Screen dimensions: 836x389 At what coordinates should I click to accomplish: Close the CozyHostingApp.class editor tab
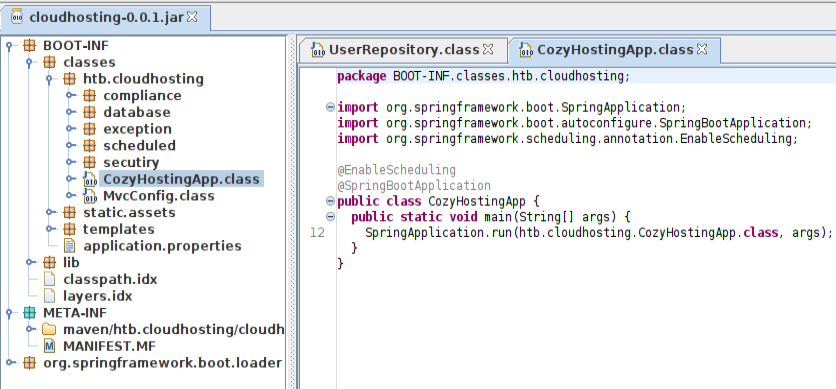(702, 50)
